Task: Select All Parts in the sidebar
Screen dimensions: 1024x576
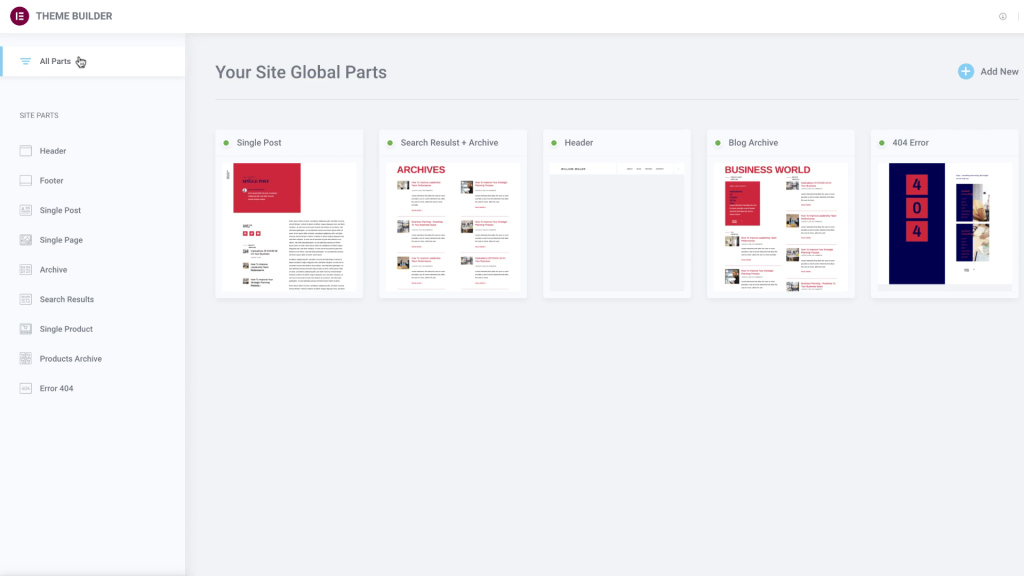Action: (55, 61)
